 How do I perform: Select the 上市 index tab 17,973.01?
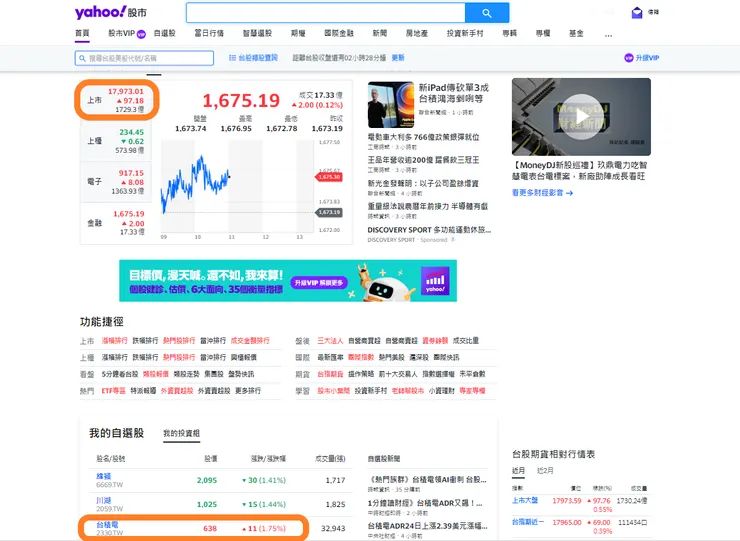117,100
